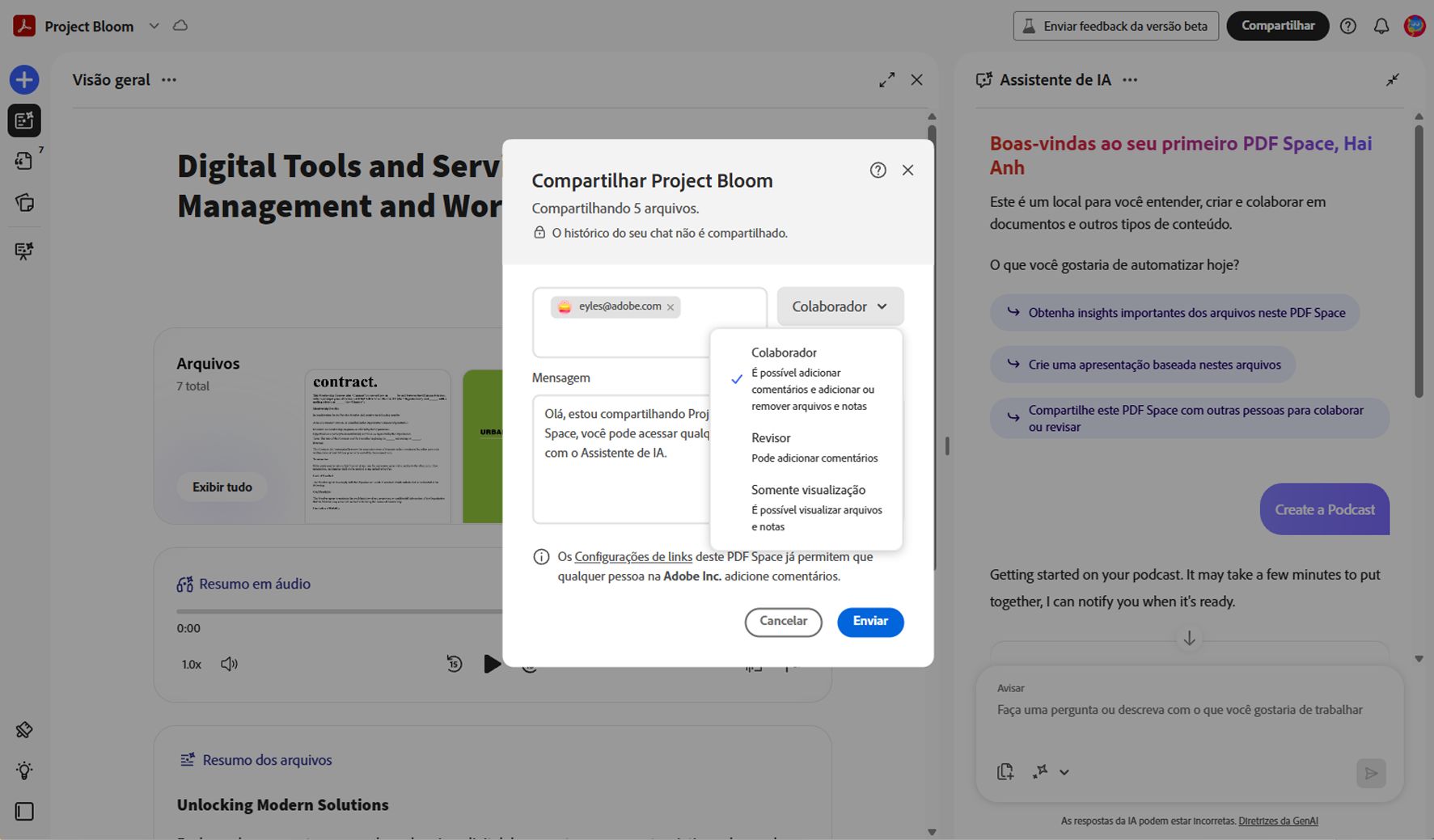Expand the Visão geral panel to fullscreen
Screen dimensions: 1434x840
coord(887,80)
